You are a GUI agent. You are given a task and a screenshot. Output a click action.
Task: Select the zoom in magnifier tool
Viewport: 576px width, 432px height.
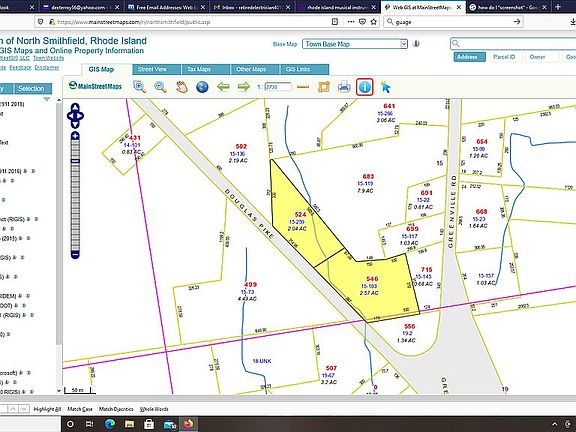[x=140, y=87]
